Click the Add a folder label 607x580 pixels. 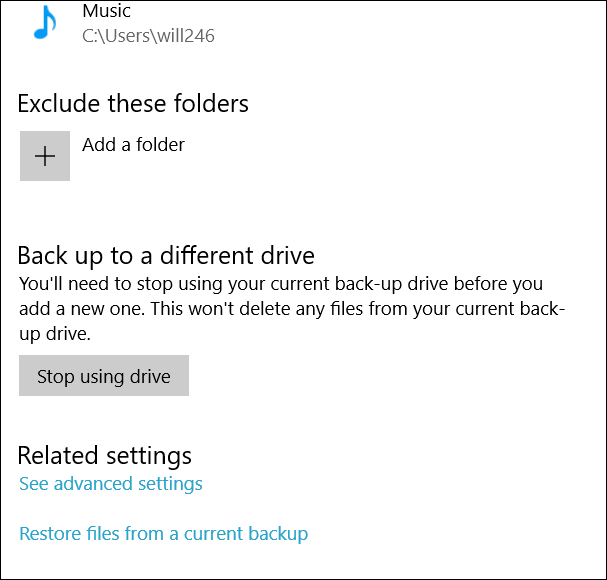click(x=134, y=145)
